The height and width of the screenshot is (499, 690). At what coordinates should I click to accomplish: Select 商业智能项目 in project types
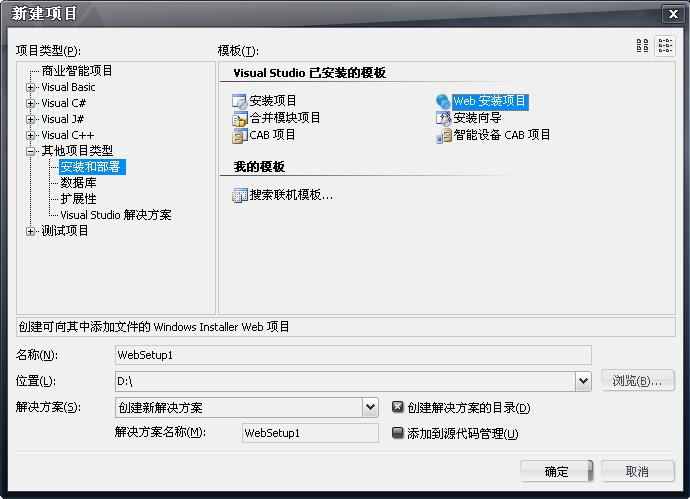(x=77, y=71)
